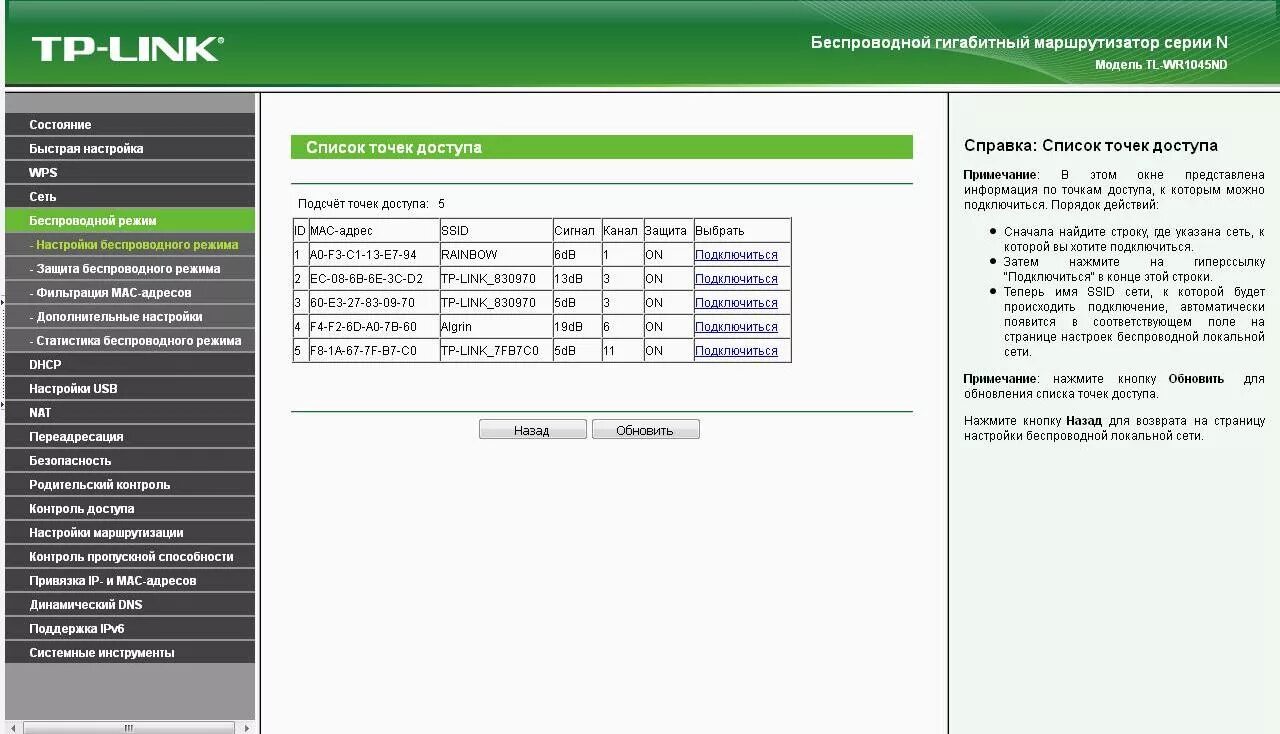Click the Справка: Список точек доступа heading
Viewport: 1280px width, 734px height.
pos(1091,146)
